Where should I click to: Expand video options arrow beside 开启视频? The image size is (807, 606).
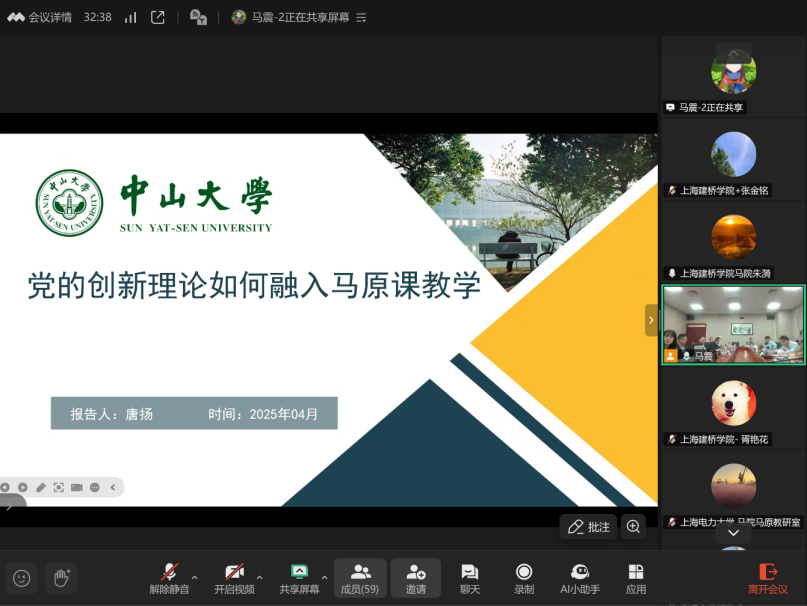click(260, 577)
